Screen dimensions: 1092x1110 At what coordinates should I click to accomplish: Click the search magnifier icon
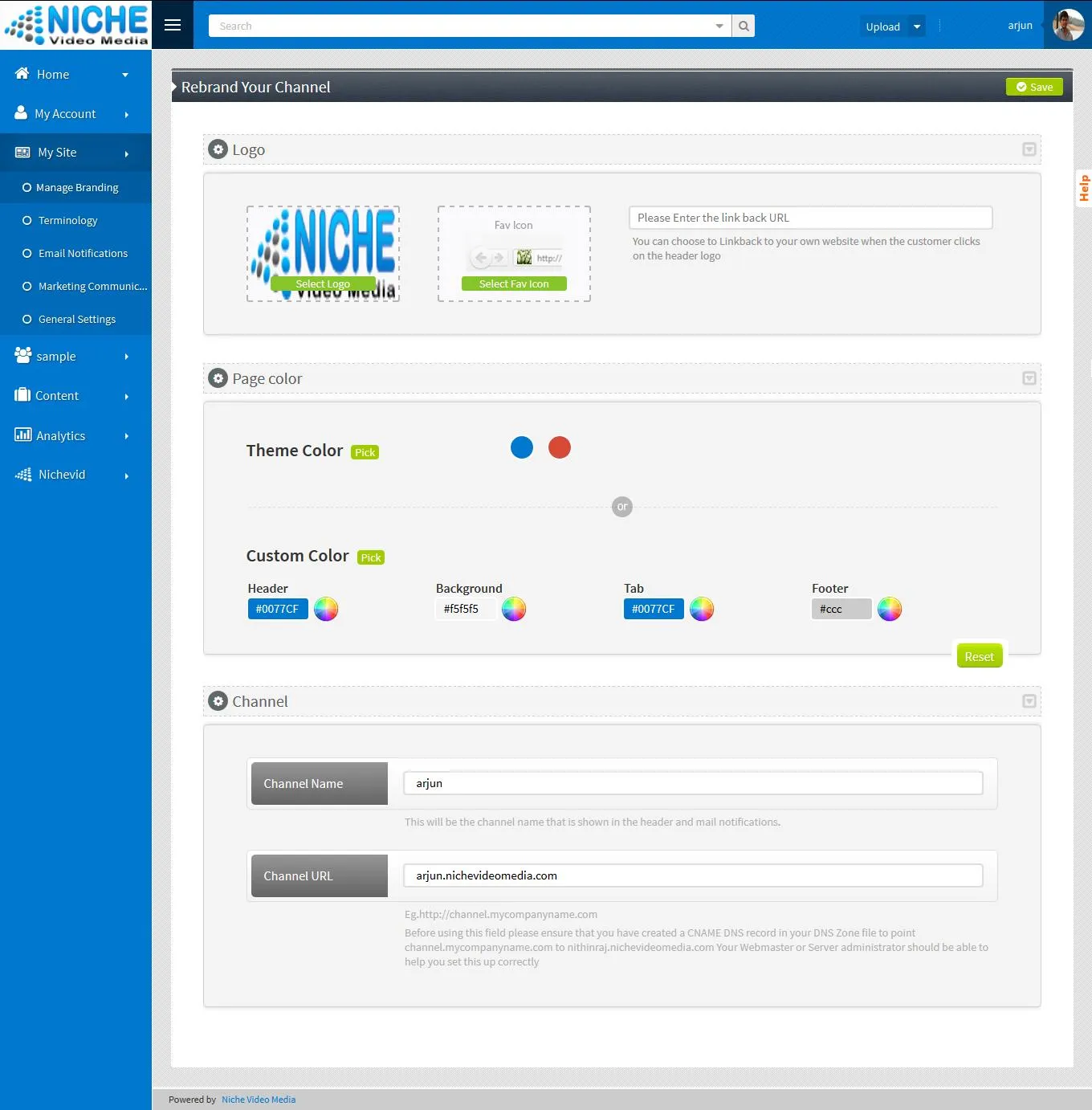coord(743,25)
